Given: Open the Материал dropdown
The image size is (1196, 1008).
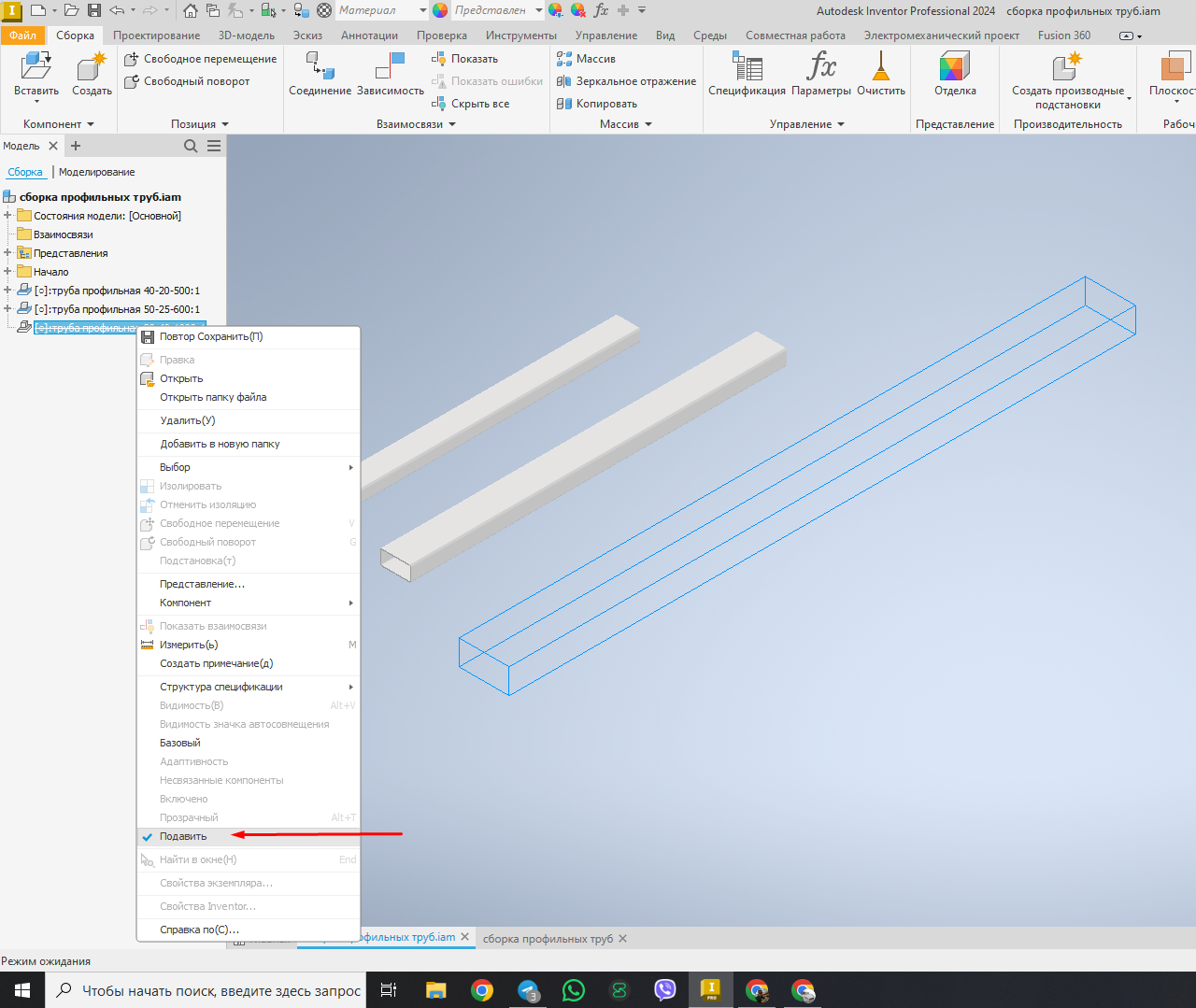Looking at the screenshot, I should point(423,10).
